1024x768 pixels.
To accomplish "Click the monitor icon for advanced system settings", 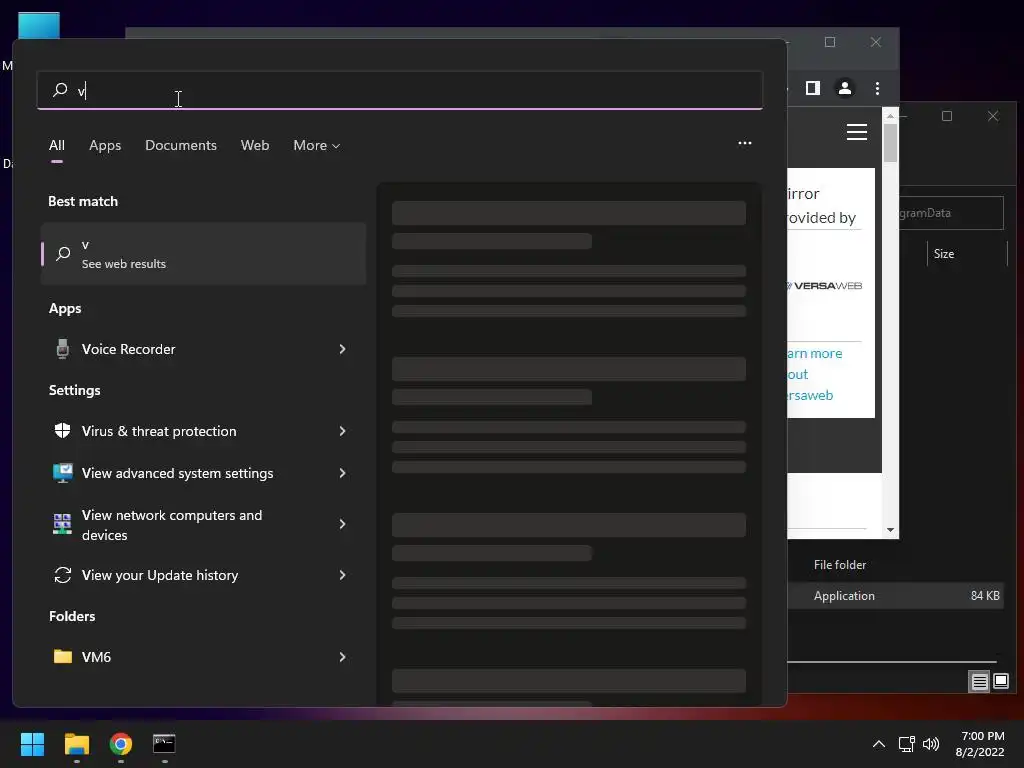I will click(x=63, y=473).
